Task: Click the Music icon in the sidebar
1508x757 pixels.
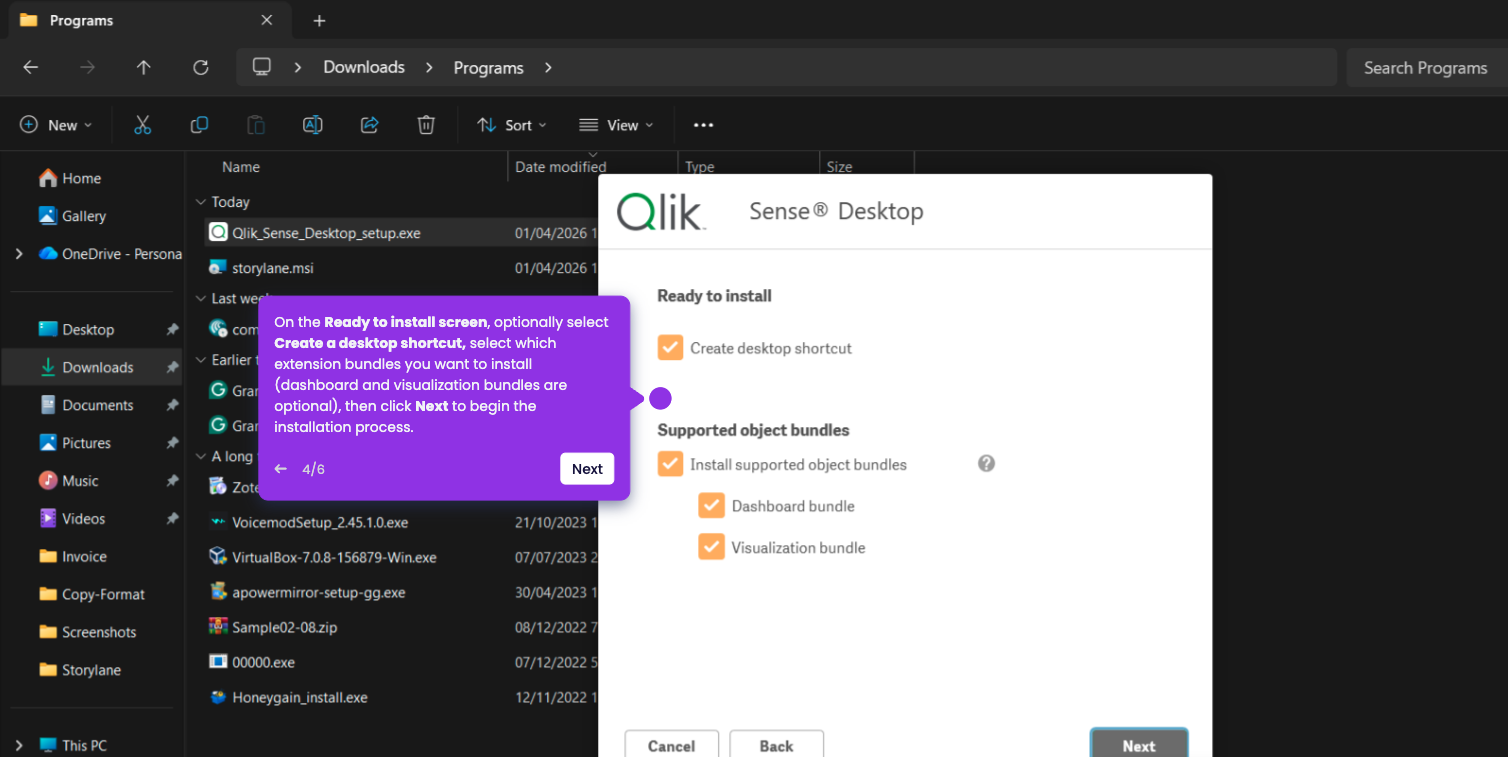Action: pos(48,481)
